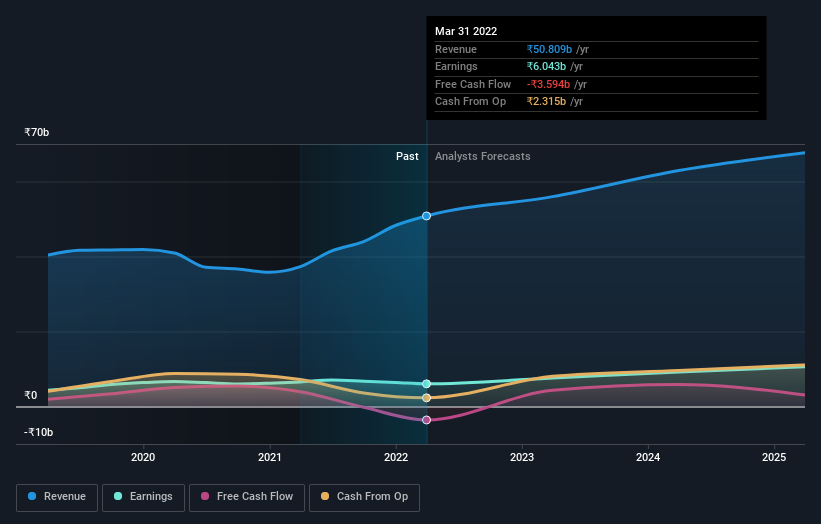Click the 2024 x-axis label
Image resolution: width=821 pixels, height=524 pixels.
pyautogui.click(x=648, y=458)
